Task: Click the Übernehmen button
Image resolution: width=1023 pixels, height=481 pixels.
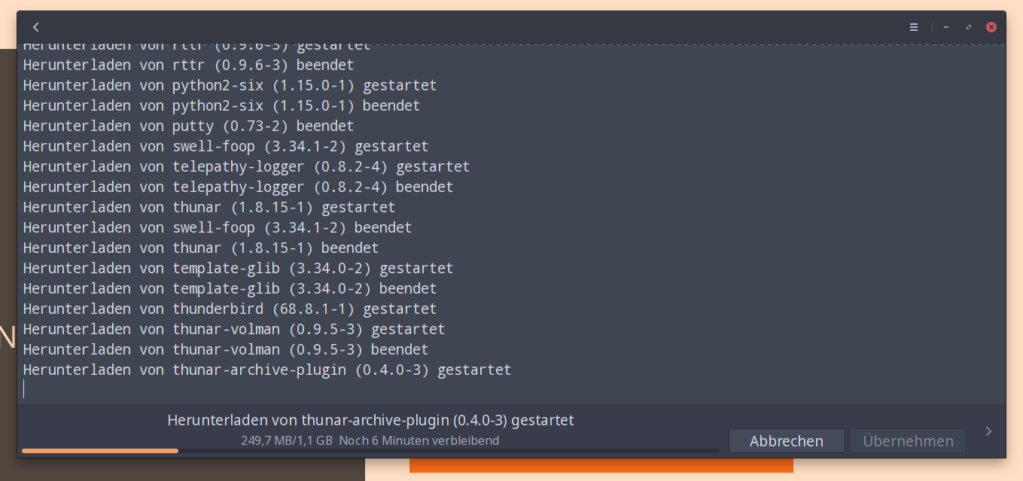Action: click(908, 441)
